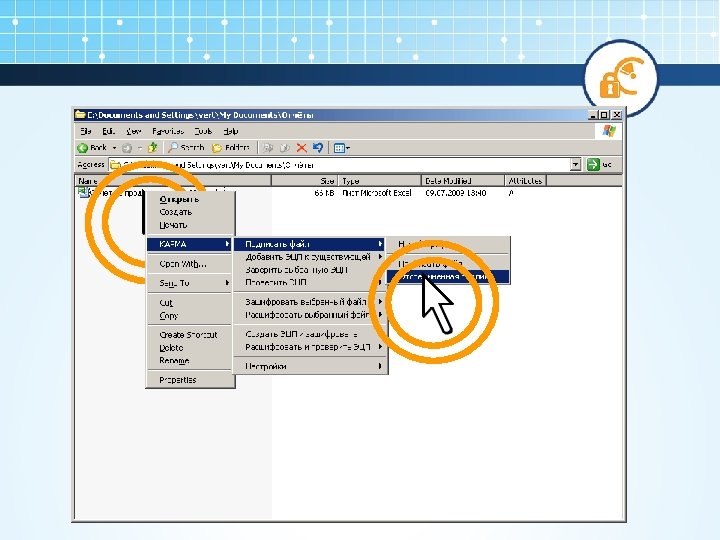
Task: Click the Forward arrow icon in the toolbar
Action: (127, 148)
